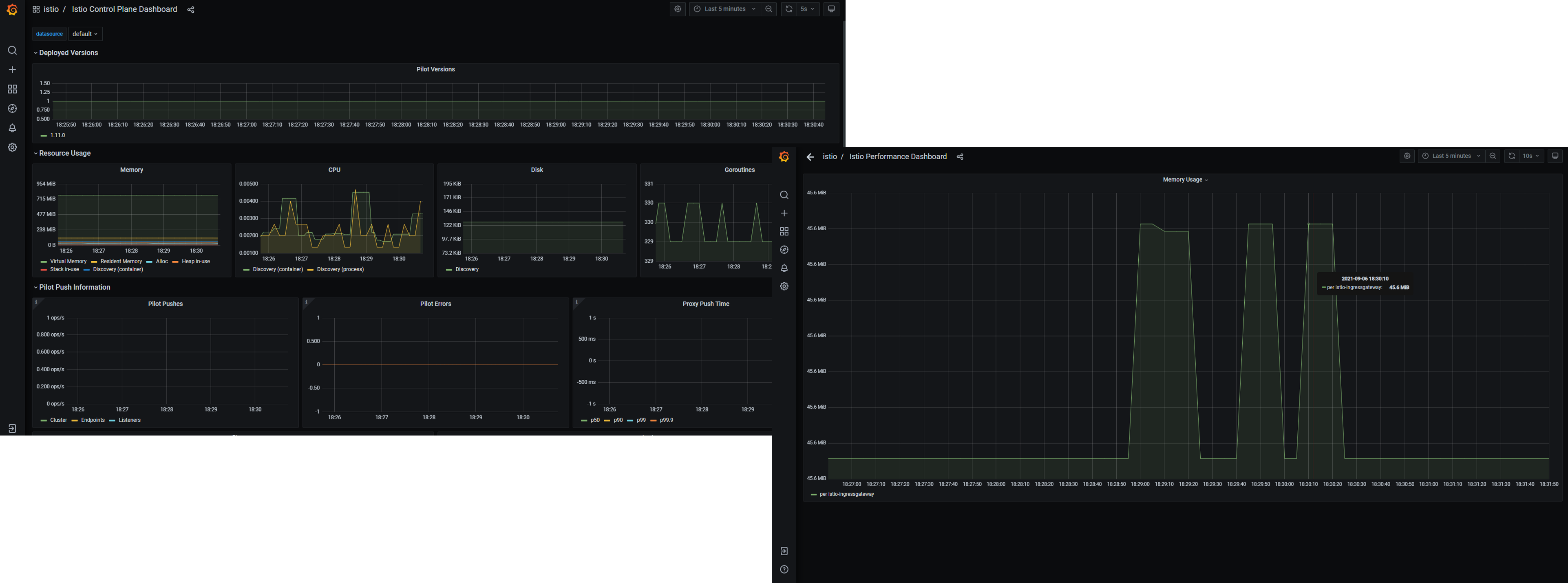The width and height of the screenshot is (1568, 583).
Task: Open Last 5 minutes picker in Control Plane
Action: pos(725,9)
